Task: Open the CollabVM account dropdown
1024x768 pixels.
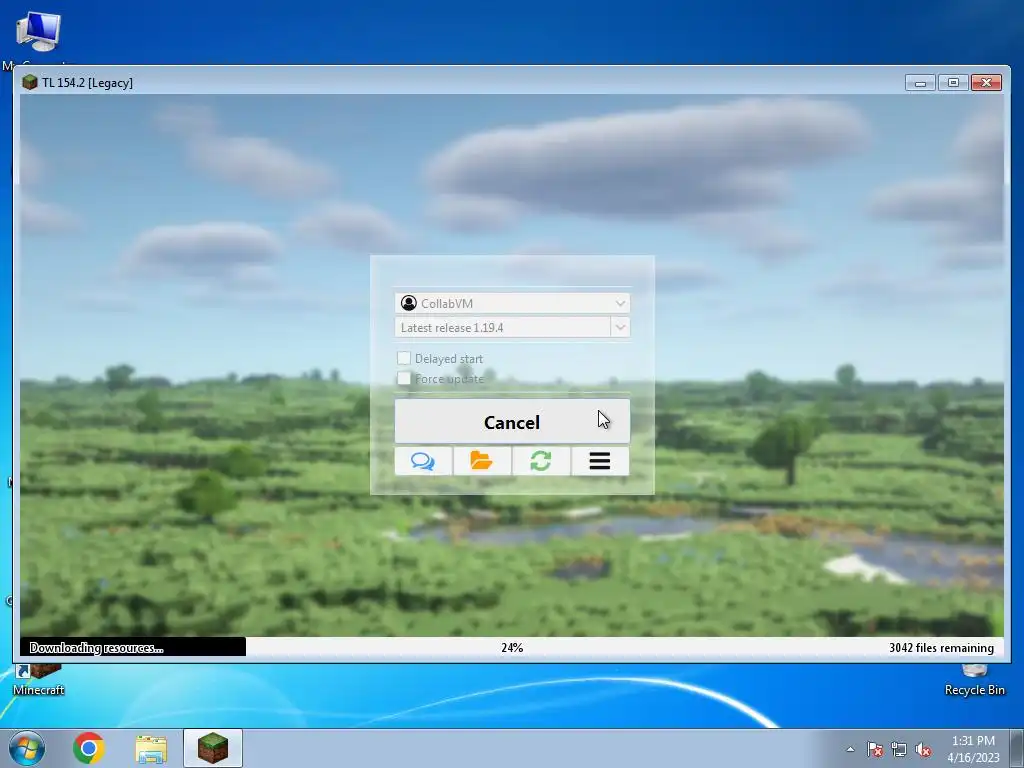Action: point(512,303)
